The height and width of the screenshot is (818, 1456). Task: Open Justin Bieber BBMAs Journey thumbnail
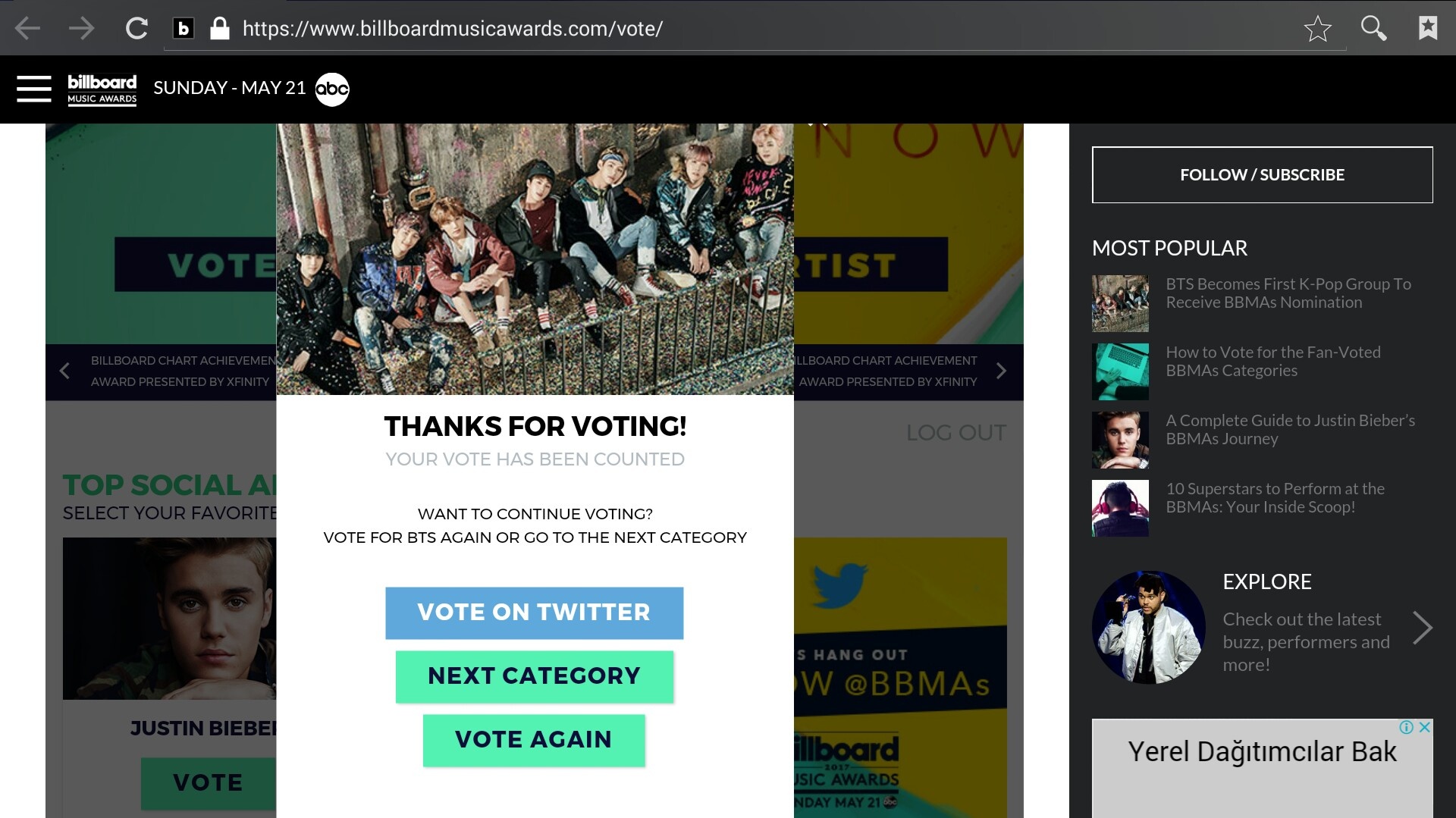[x=1120, y=440]
